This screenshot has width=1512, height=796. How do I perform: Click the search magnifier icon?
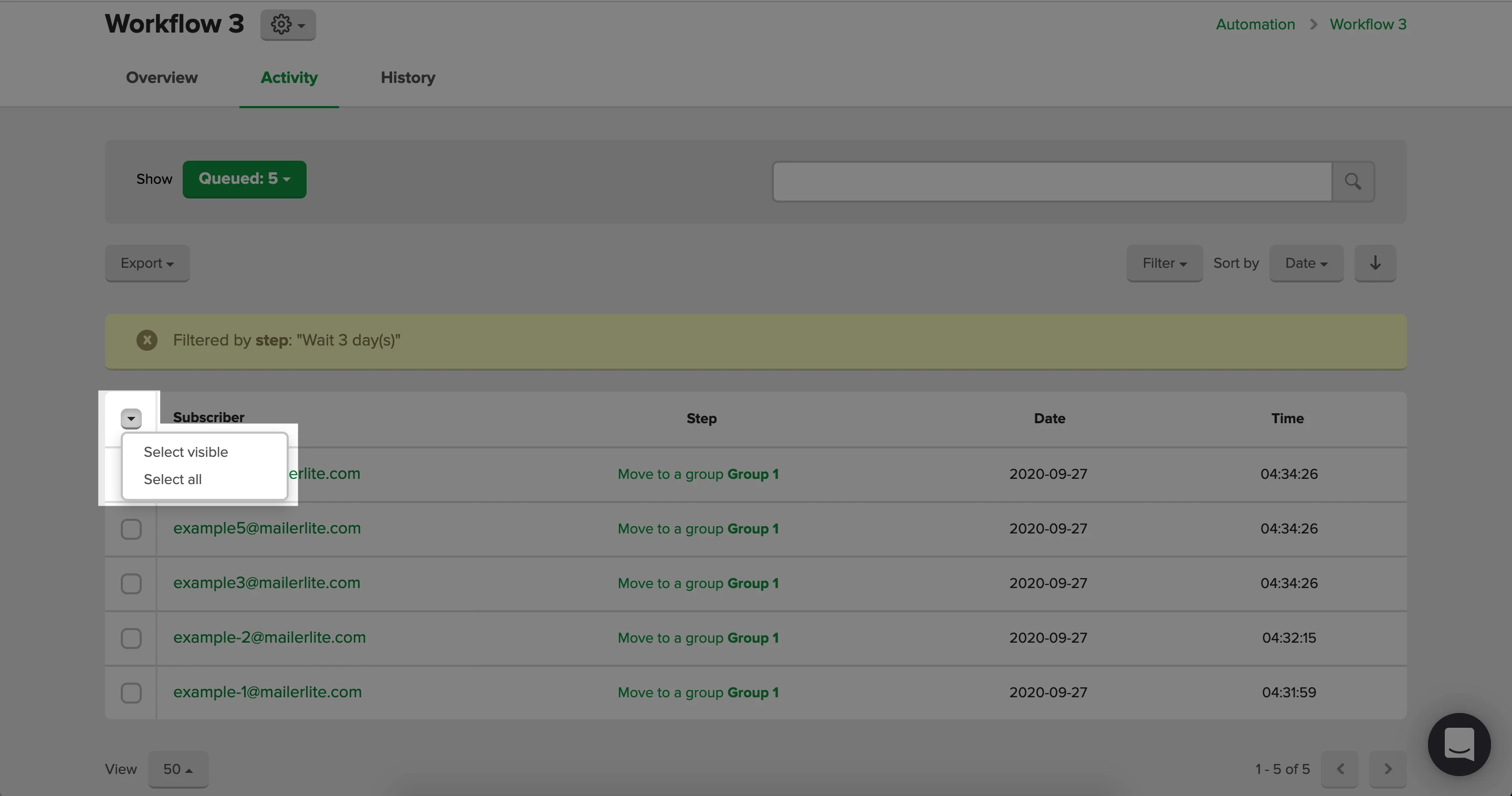point(1353,181)
